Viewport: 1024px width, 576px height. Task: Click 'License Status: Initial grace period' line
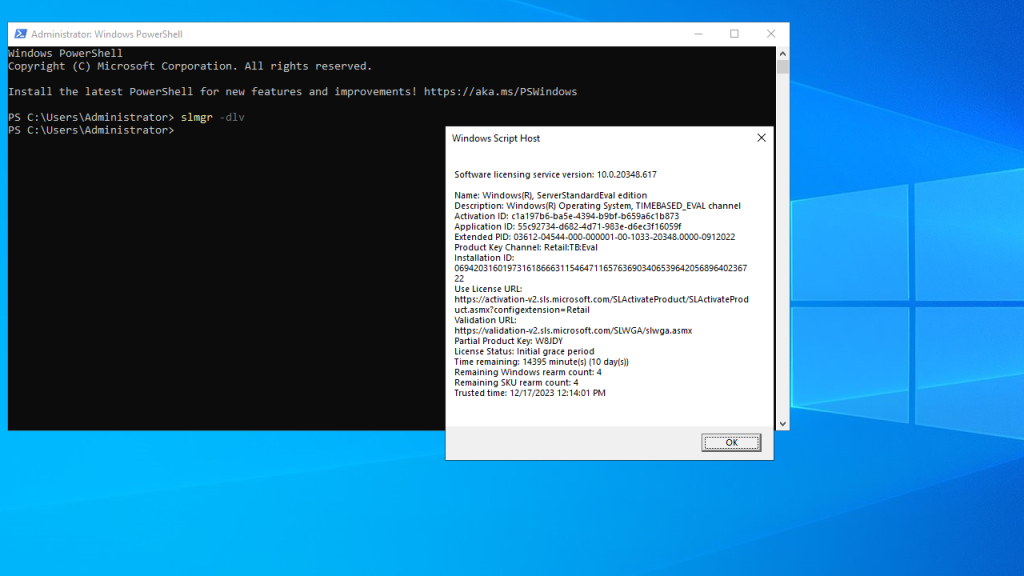(524, 351)
